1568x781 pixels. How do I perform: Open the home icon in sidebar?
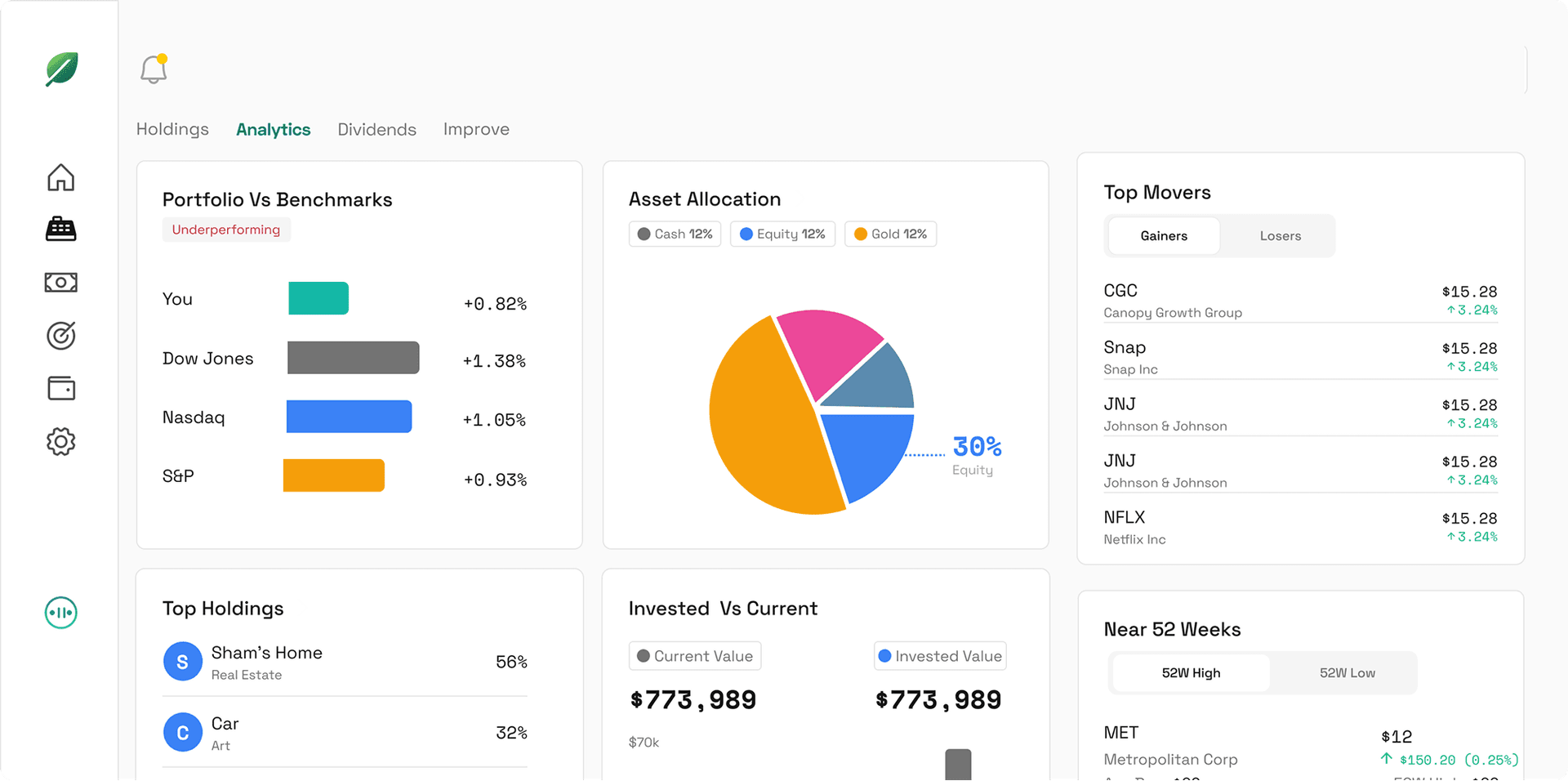60,176
